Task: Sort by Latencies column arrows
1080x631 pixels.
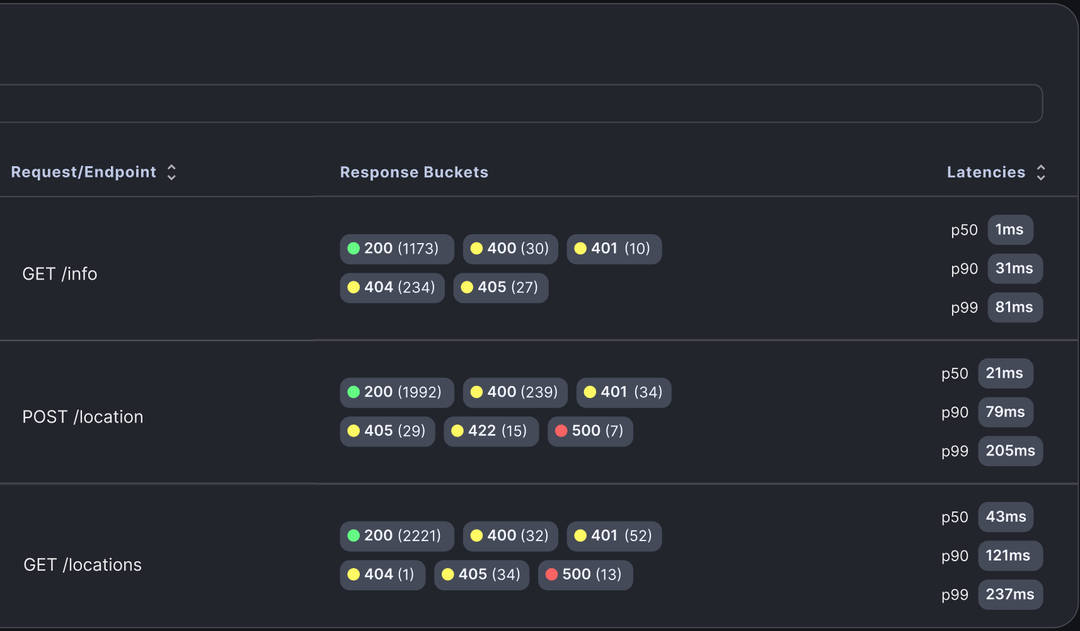Action: click(x=1041, y=172)
